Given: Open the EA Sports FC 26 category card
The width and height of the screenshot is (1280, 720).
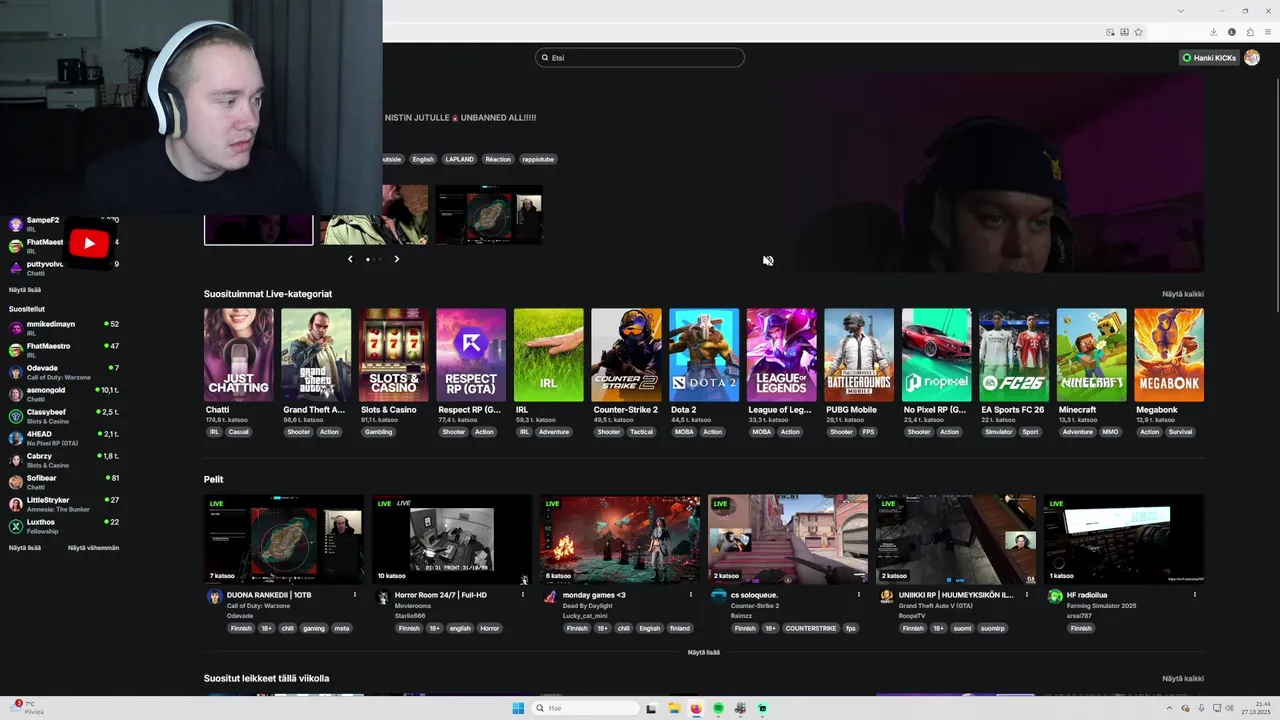Looking at the screenshot, I should pyautogui.click(x=1014, y=355).
